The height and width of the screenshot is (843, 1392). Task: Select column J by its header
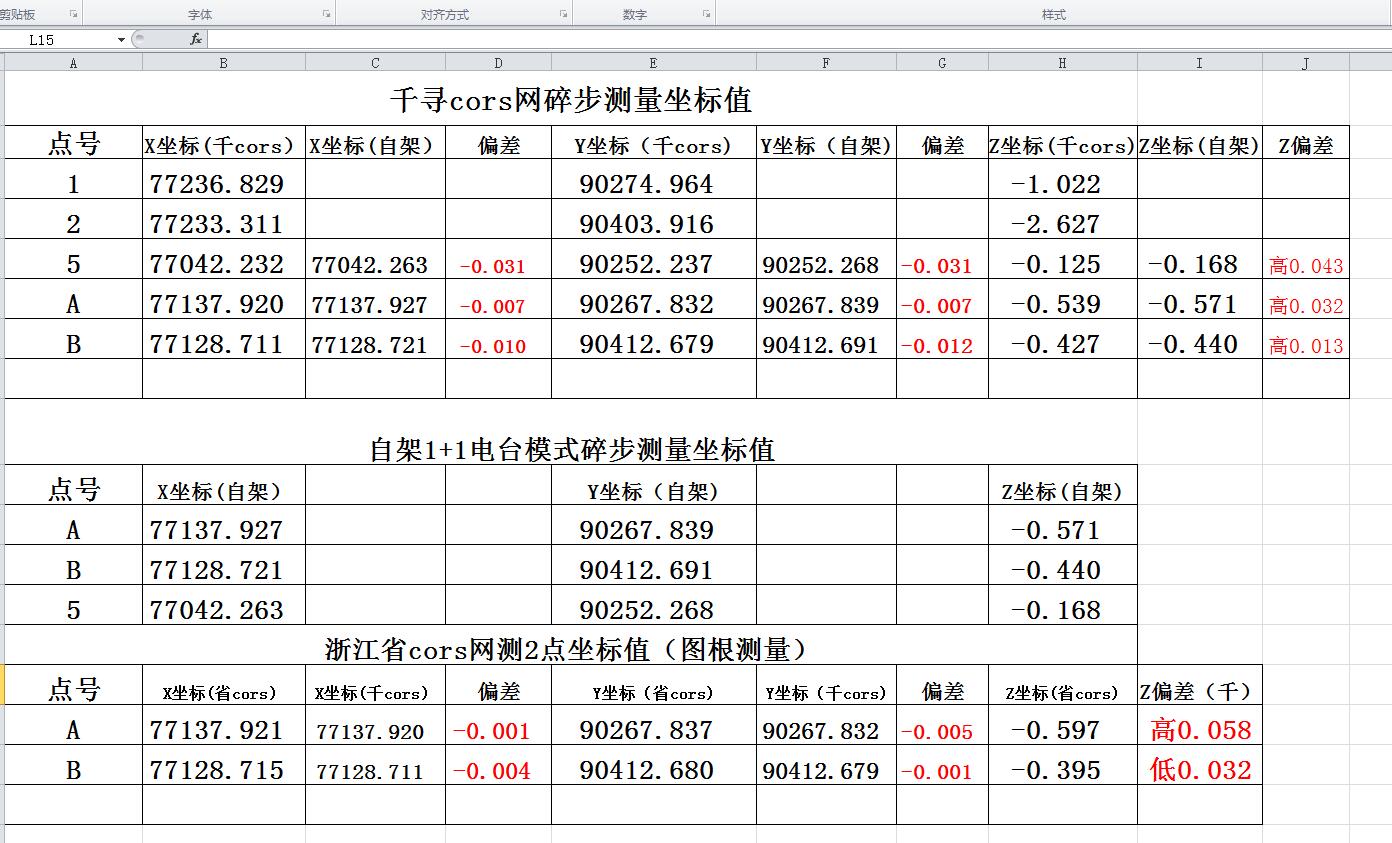pyautogui.click(x=1305, y=63)
